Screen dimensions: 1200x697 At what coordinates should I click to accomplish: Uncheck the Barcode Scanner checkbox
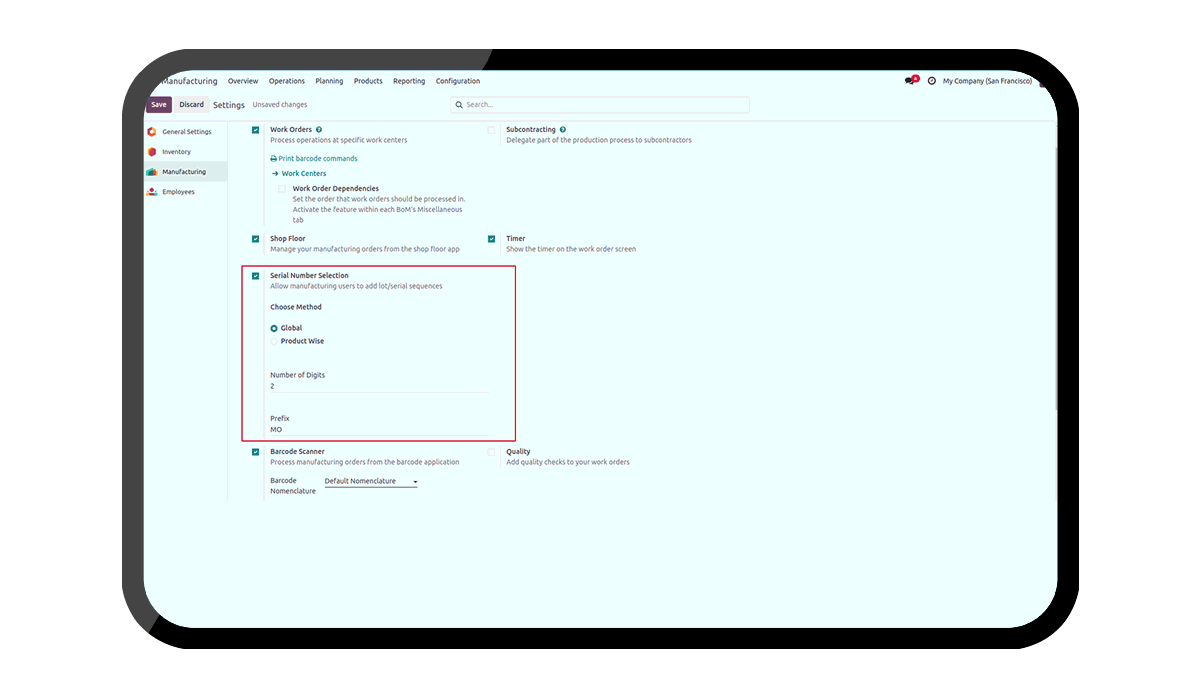(255, 452)
